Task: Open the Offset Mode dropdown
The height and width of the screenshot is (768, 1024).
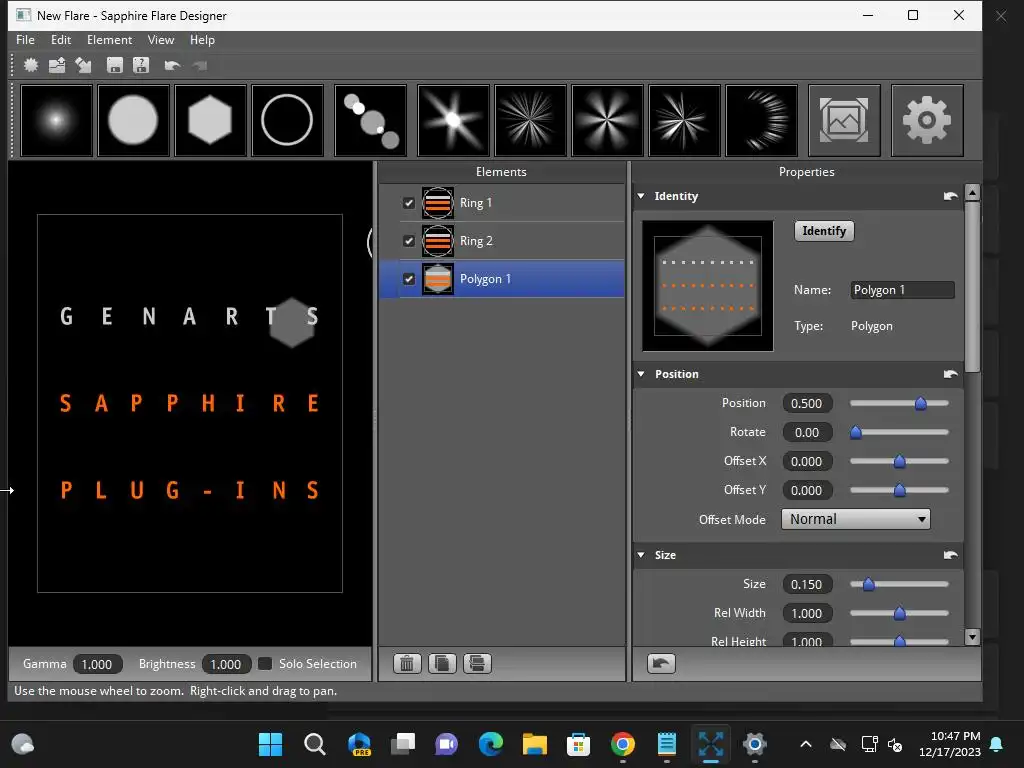Action: [856, 519]
